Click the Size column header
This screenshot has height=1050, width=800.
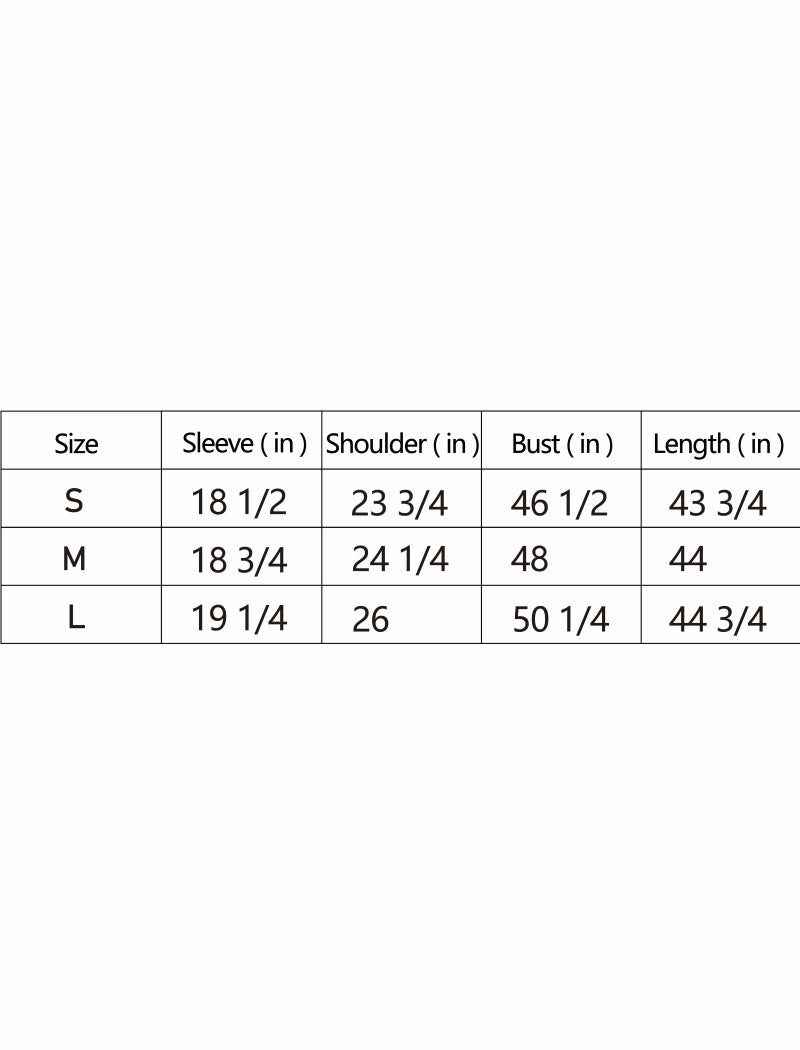pos(76,444)
